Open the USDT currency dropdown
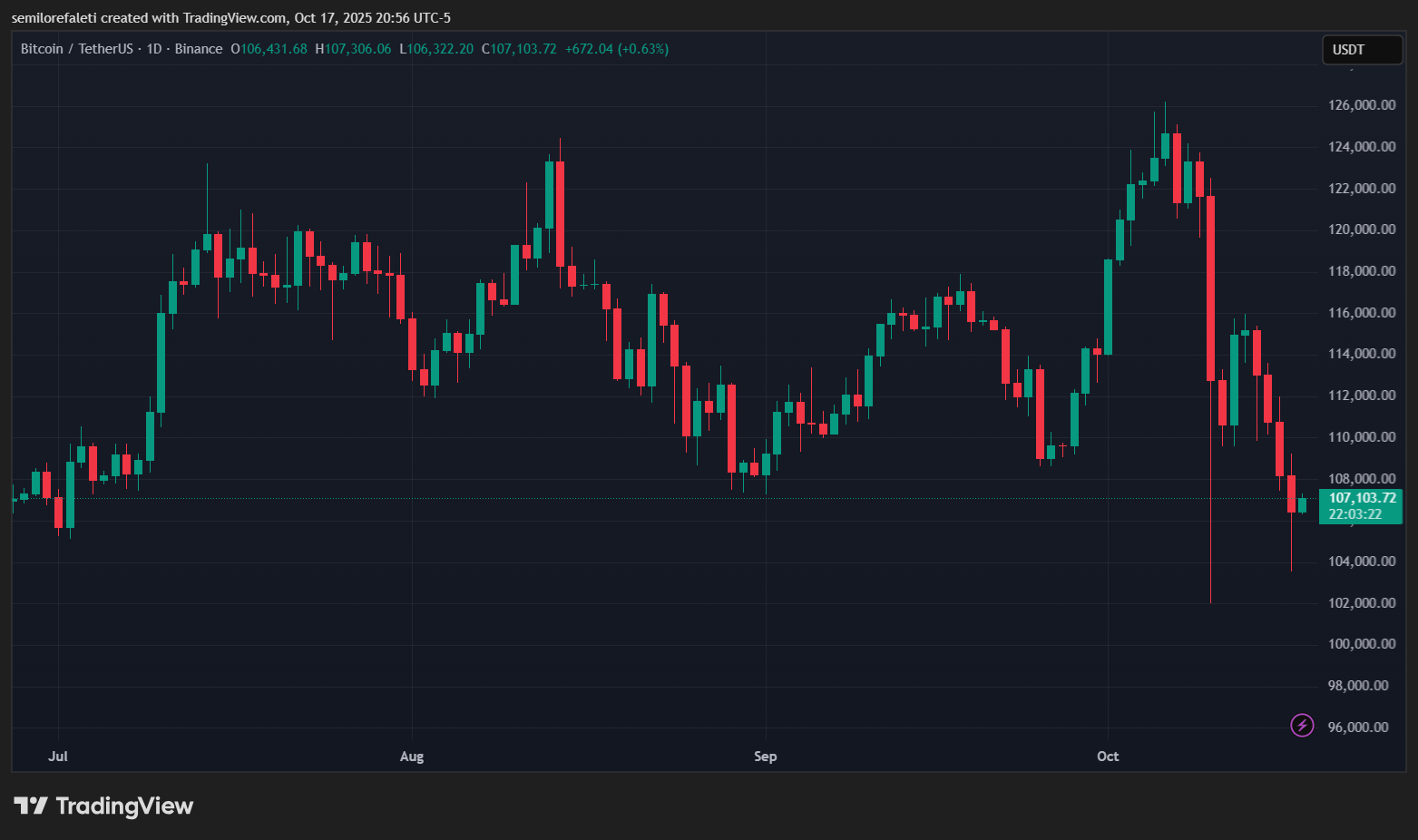Image resolution: width=1418 pixels, height=840 pixels. 1362,50
